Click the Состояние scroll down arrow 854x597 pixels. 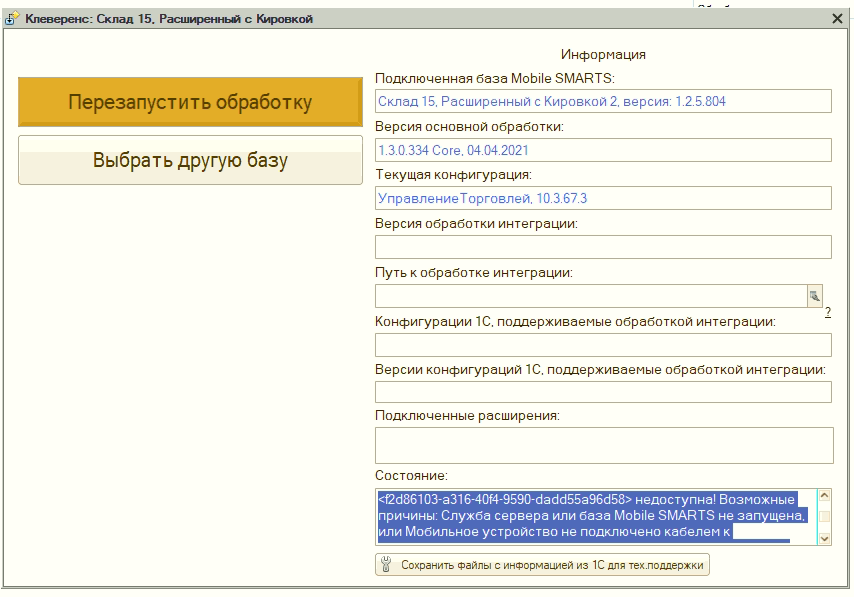click(825, 539)
